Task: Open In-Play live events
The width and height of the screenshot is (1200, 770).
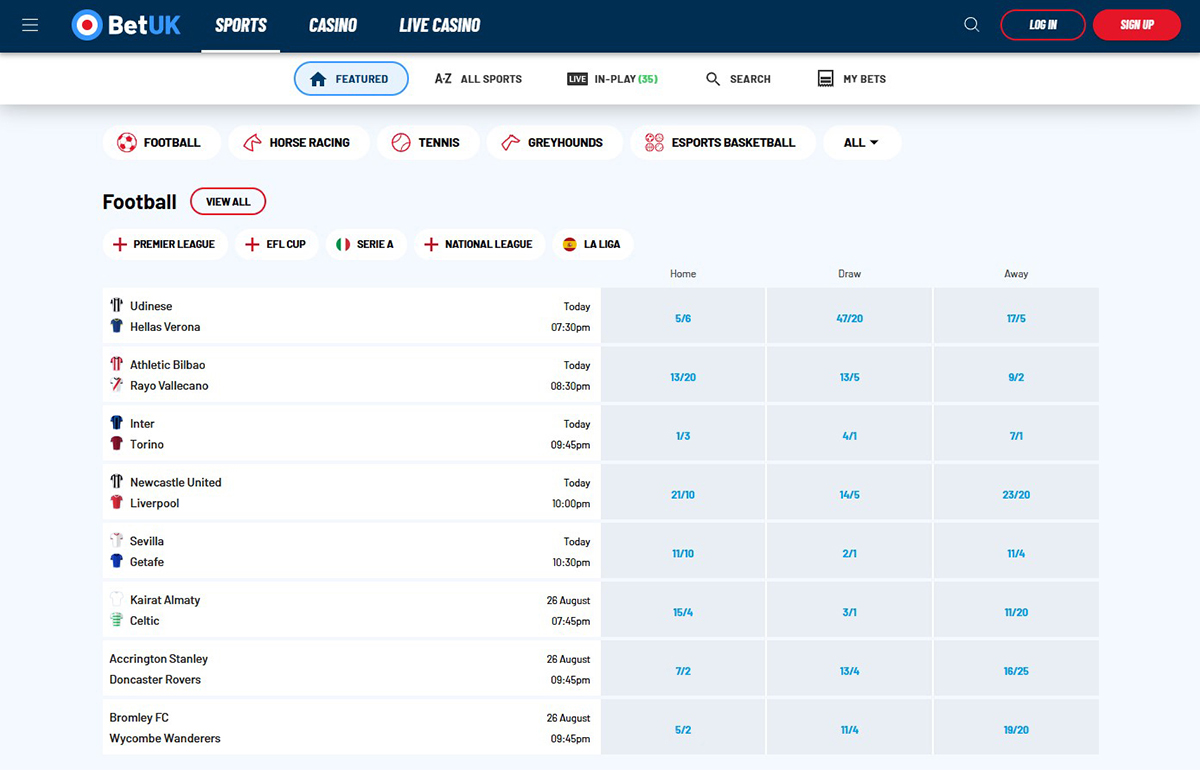Action: (612, 79)
